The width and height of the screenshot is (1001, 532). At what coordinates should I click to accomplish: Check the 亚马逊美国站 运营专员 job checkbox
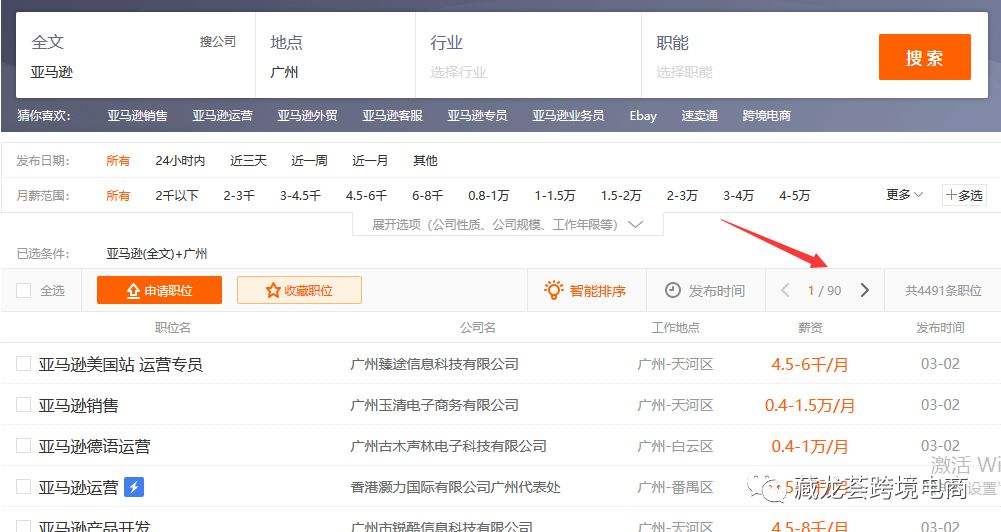tap(24, 364)
